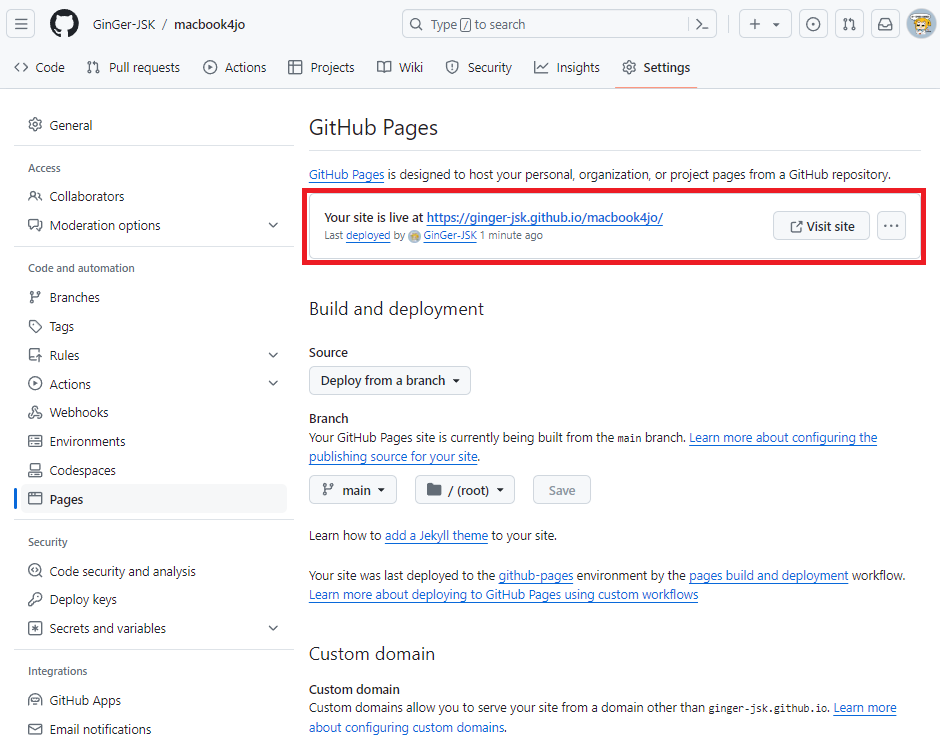
Task: Expand the Secrets and variables chevron
Action: (x=273, y=628)
